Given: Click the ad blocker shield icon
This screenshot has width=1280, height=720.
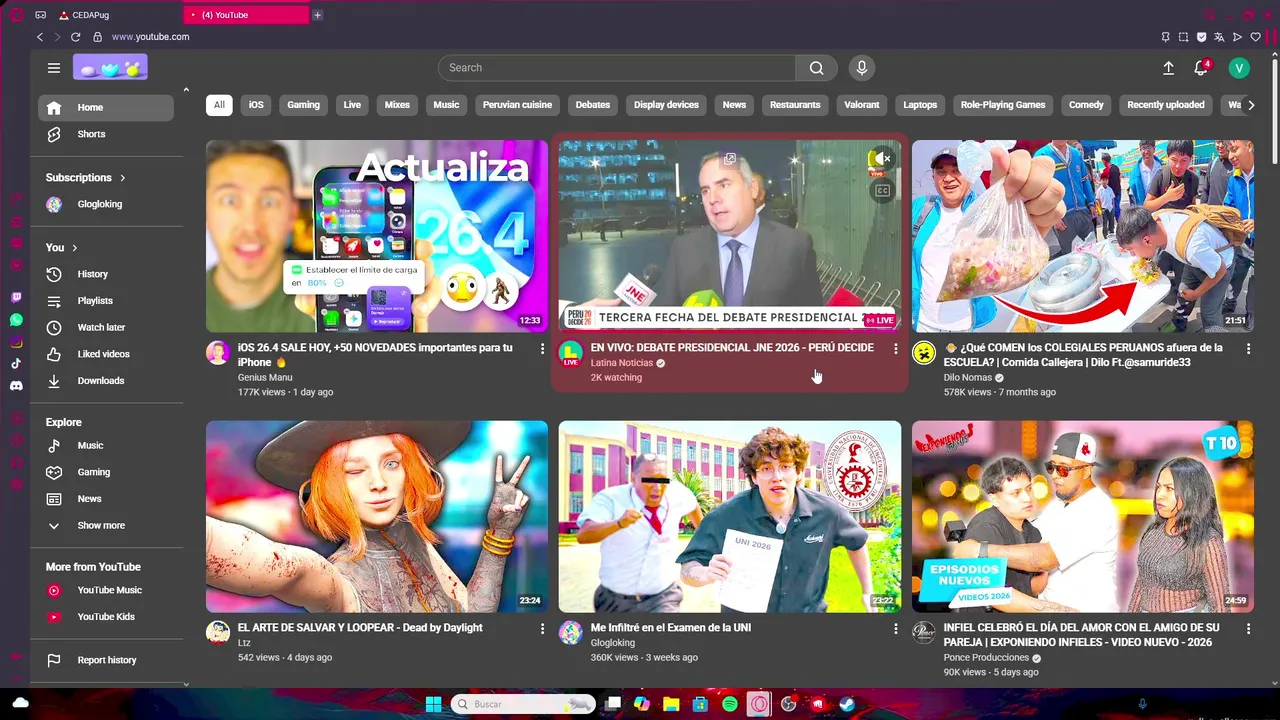Looking at the screenshot, I should click(1201, 37).
